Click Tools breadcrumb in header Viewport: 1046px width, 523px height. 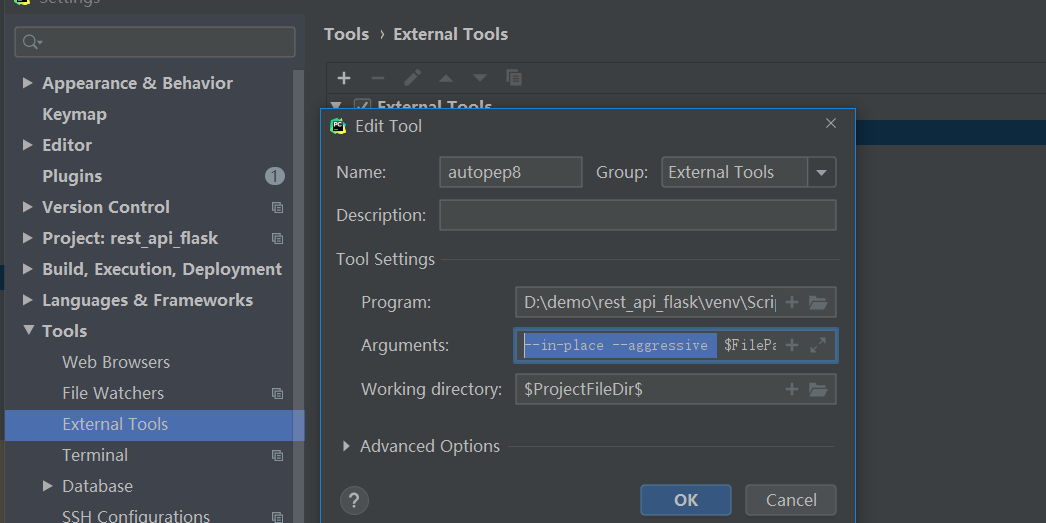(x=346, y=34)
